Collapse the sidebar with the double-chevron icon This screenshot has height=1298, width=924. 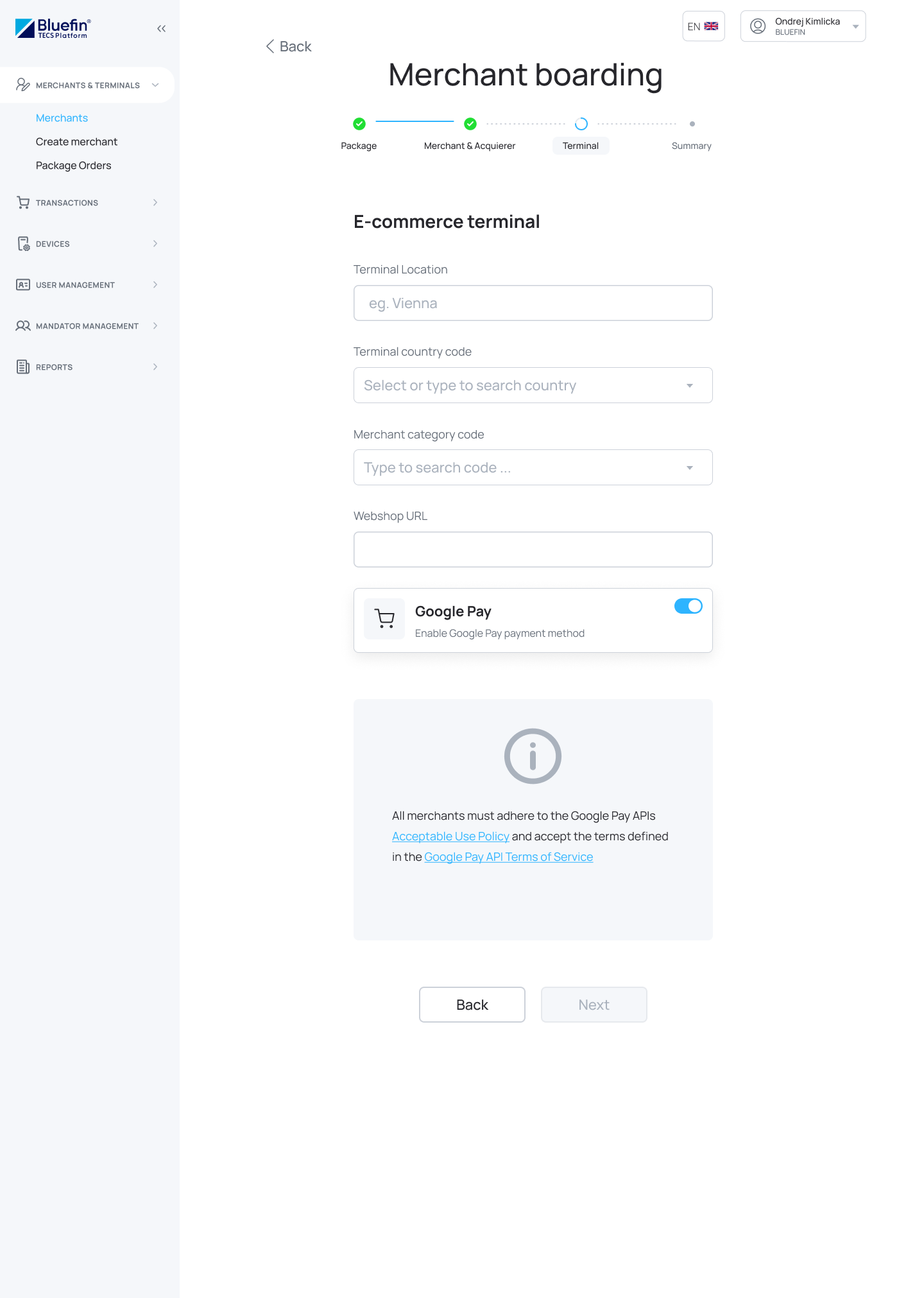(x=161, y=28)
